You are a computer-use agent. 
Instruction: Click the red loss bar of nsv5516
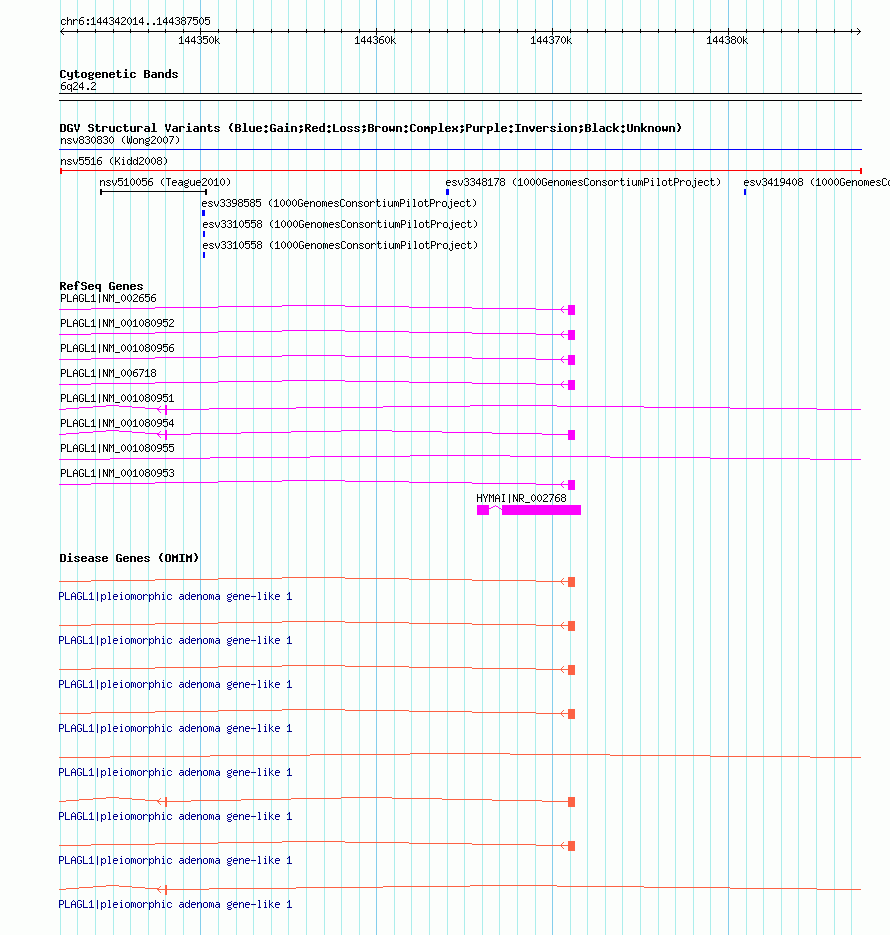point(460,171)
